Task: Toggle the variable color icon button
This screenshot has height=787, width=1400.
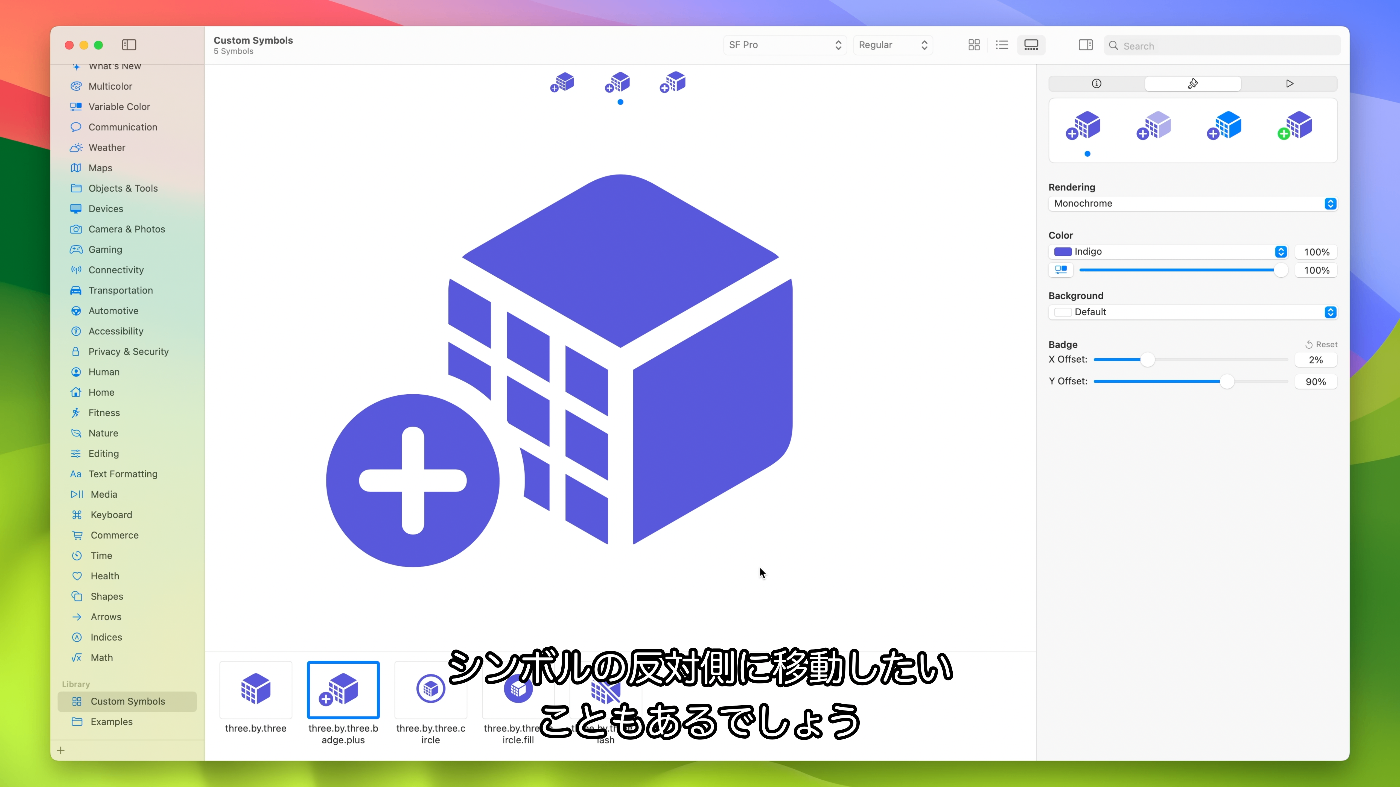Action: (1061, 270)
